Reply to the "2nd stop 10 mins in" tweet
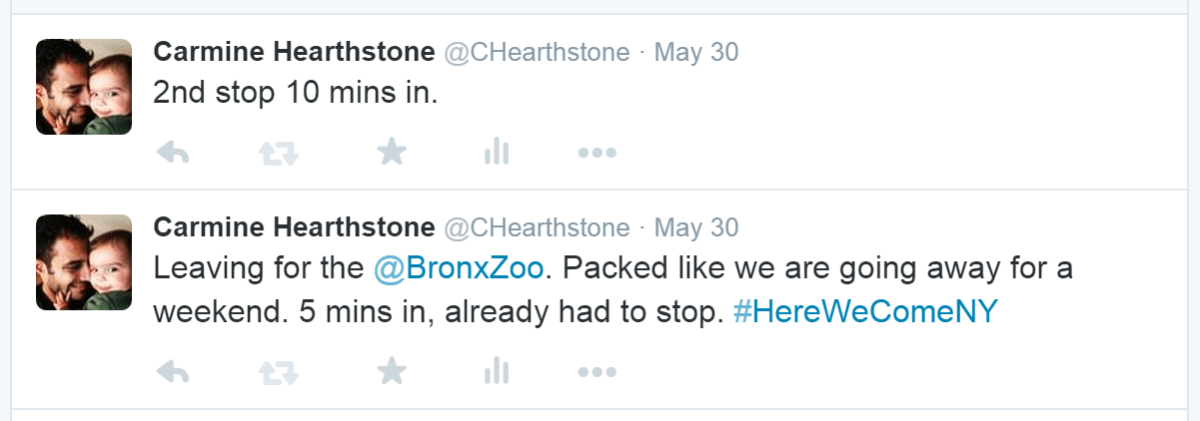Screen dimensions: 1200x421 click(x=174, y=152)
